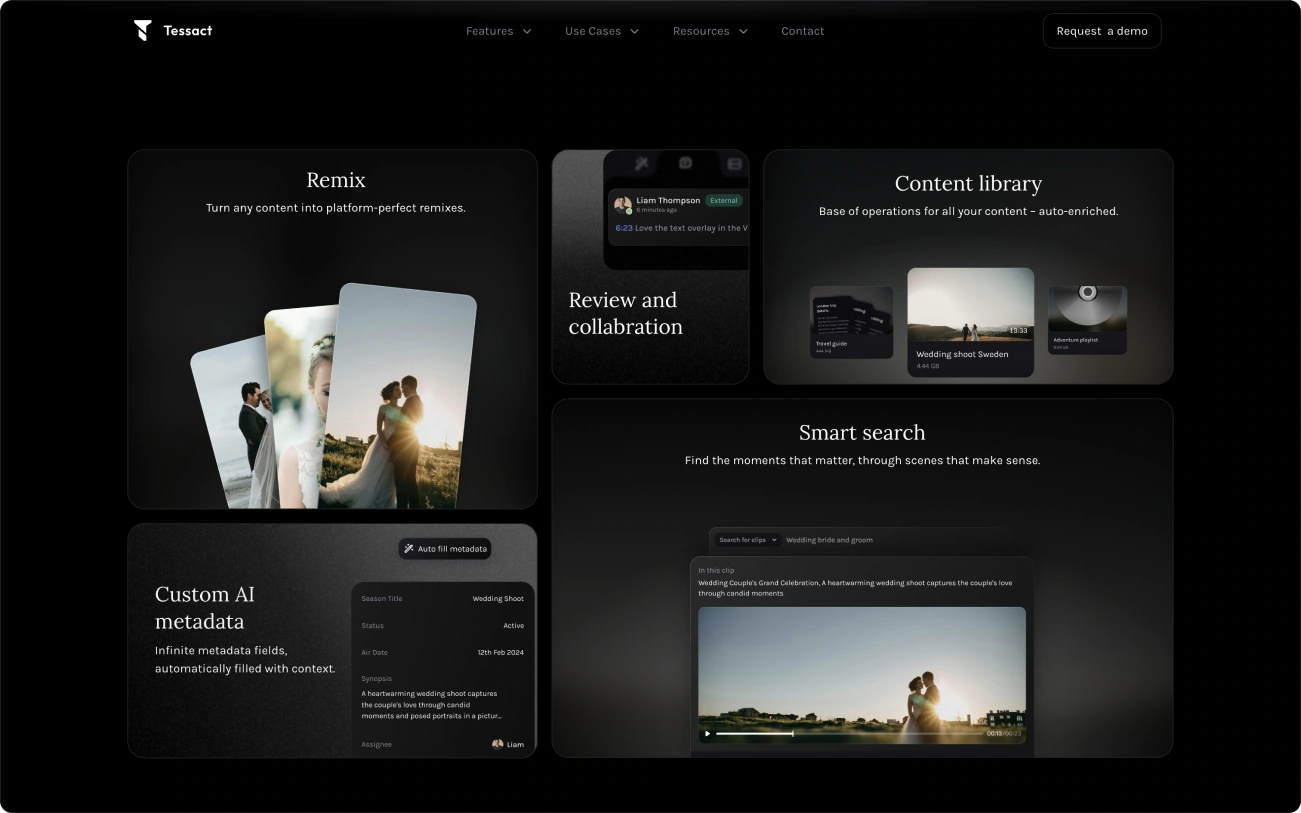
Task: Open the Use Cases dropdown arrow
Action: pos(632,31)
